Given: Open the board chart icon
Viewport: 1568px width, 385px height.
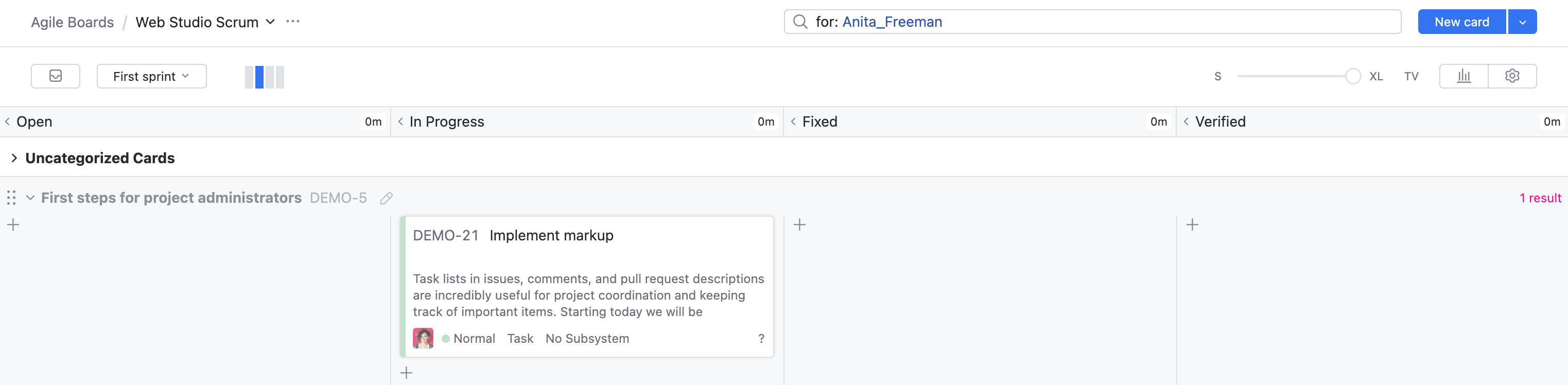Looking at the screenshot, I should tap(1464, 76).
